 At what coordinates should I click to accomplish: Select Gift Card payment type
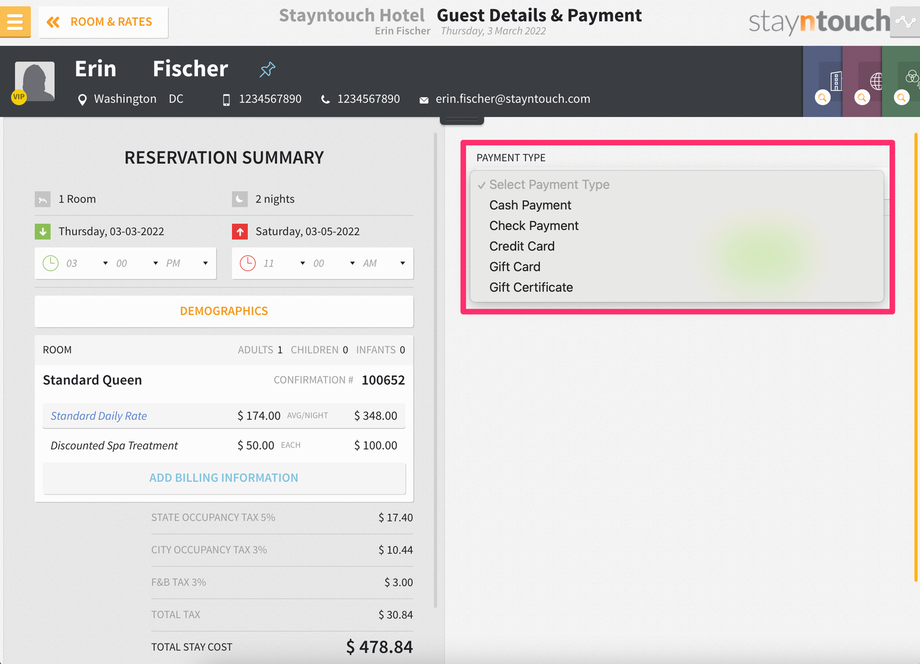[x=515, y=267]
